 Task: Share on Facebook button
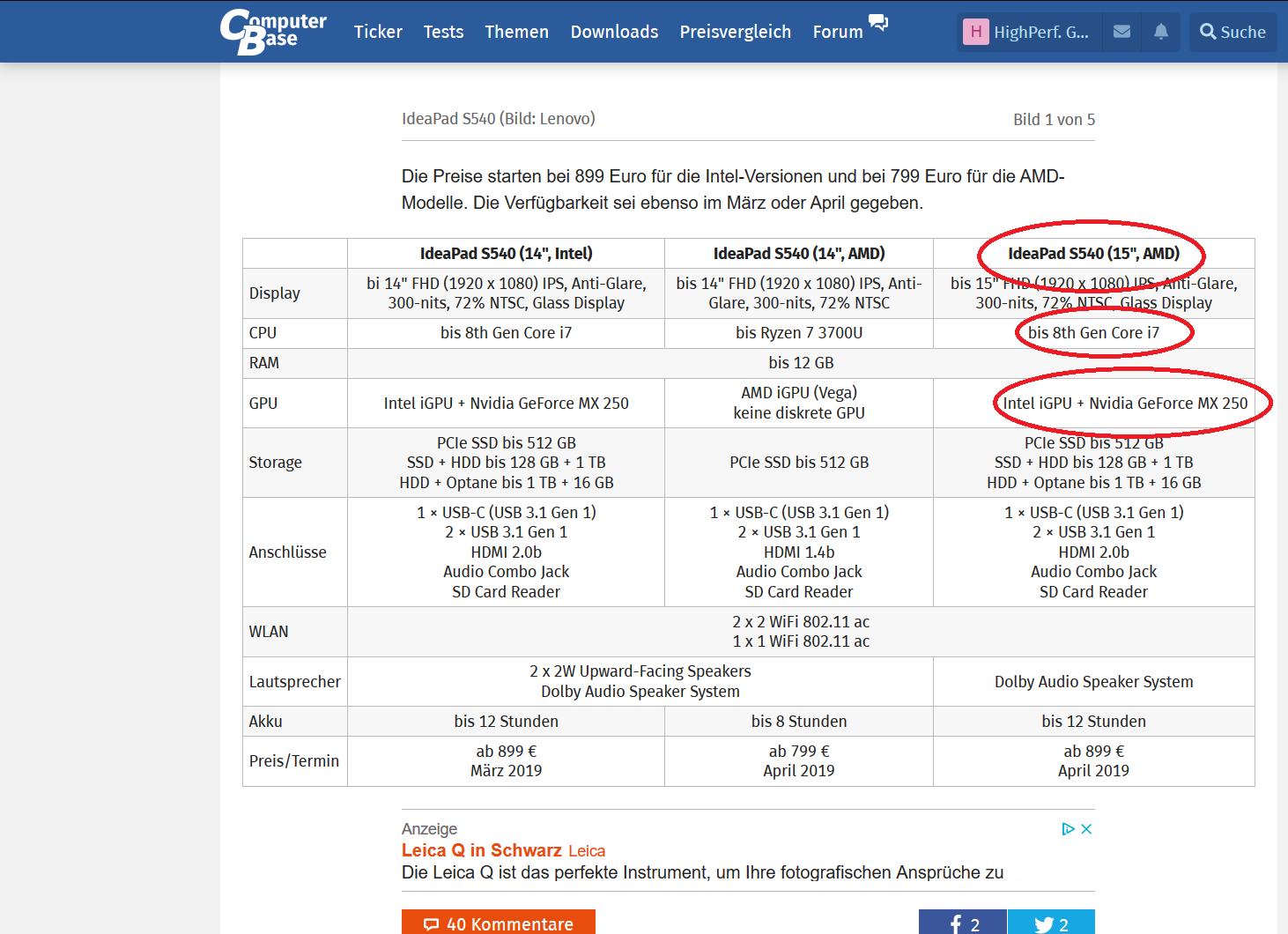point(962,923)
